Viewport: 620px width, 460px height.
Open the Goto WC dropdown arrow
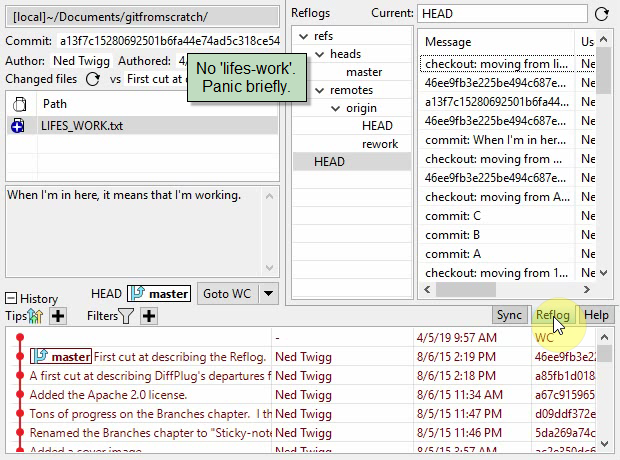[x=268, y=293]
